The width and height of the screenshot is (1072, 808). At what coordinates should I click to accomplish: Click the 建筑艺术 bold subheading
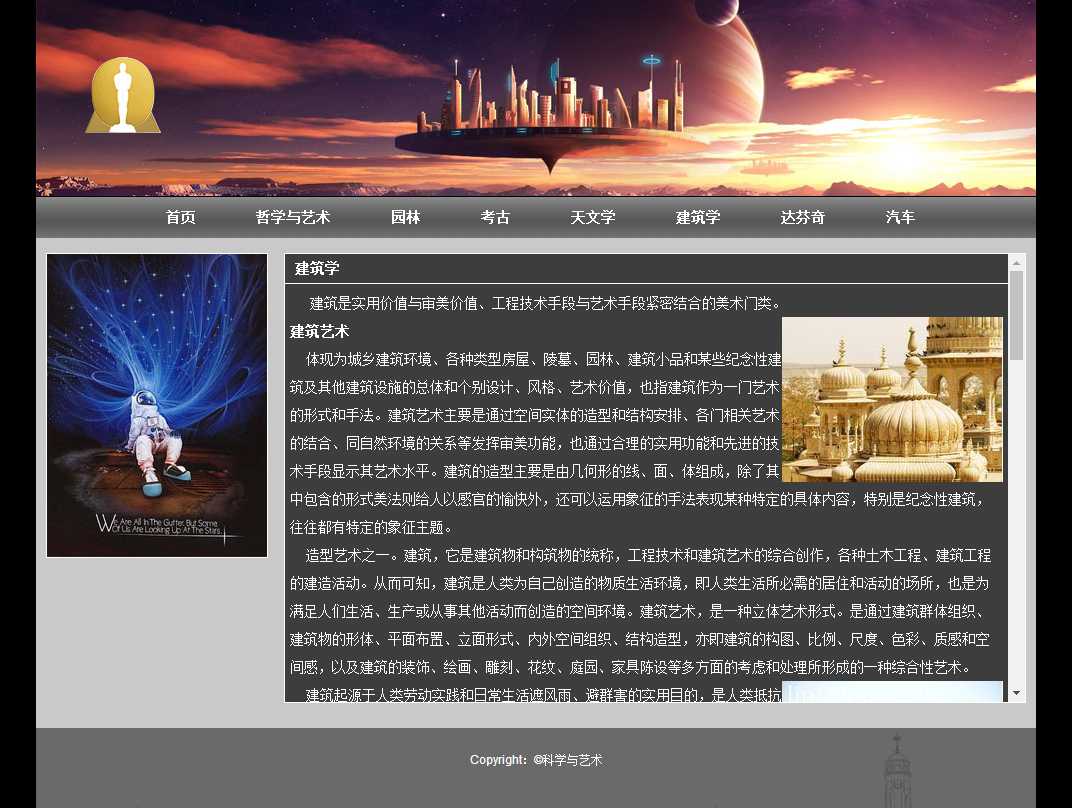coord(320,331)
